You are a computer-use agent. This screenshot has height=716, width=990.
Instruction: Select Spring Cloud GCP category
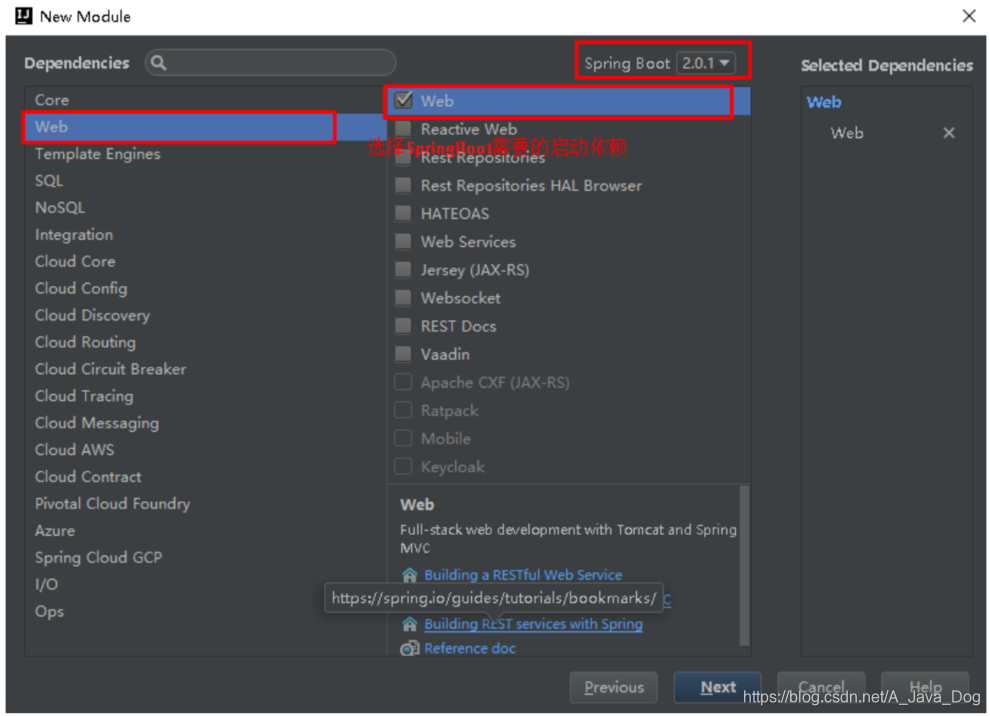tap(205, 558)
